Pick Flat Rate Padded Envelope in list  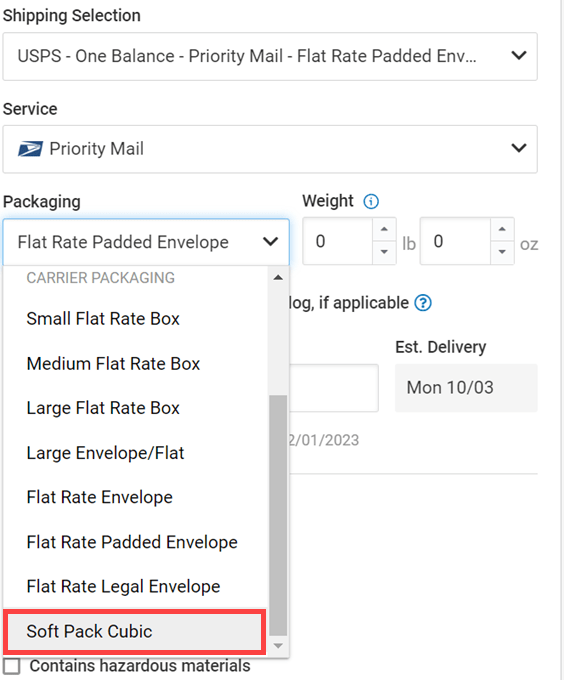[135, 543]
